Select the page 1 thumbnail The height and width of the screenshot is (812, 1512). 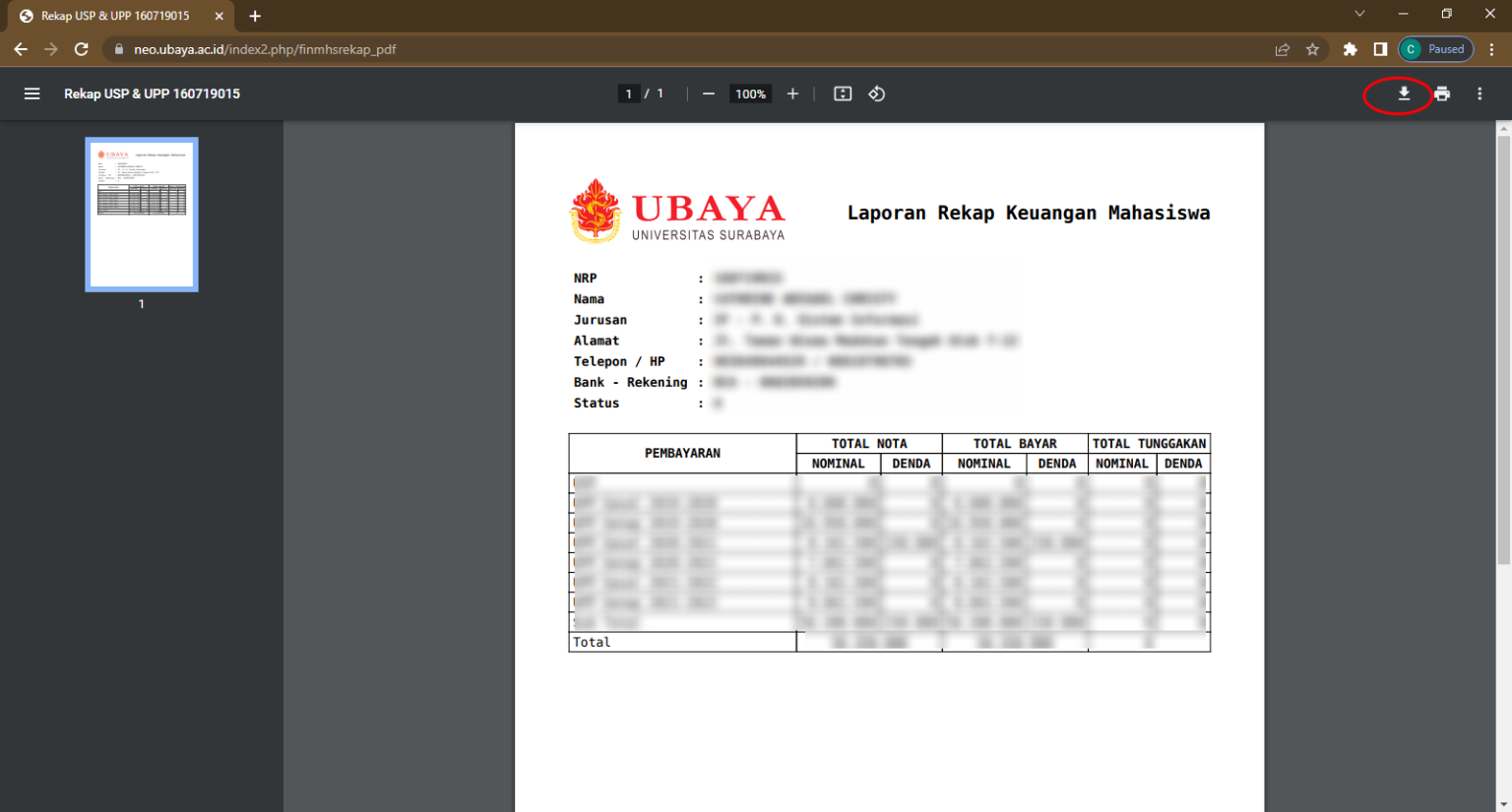[141, 214]
